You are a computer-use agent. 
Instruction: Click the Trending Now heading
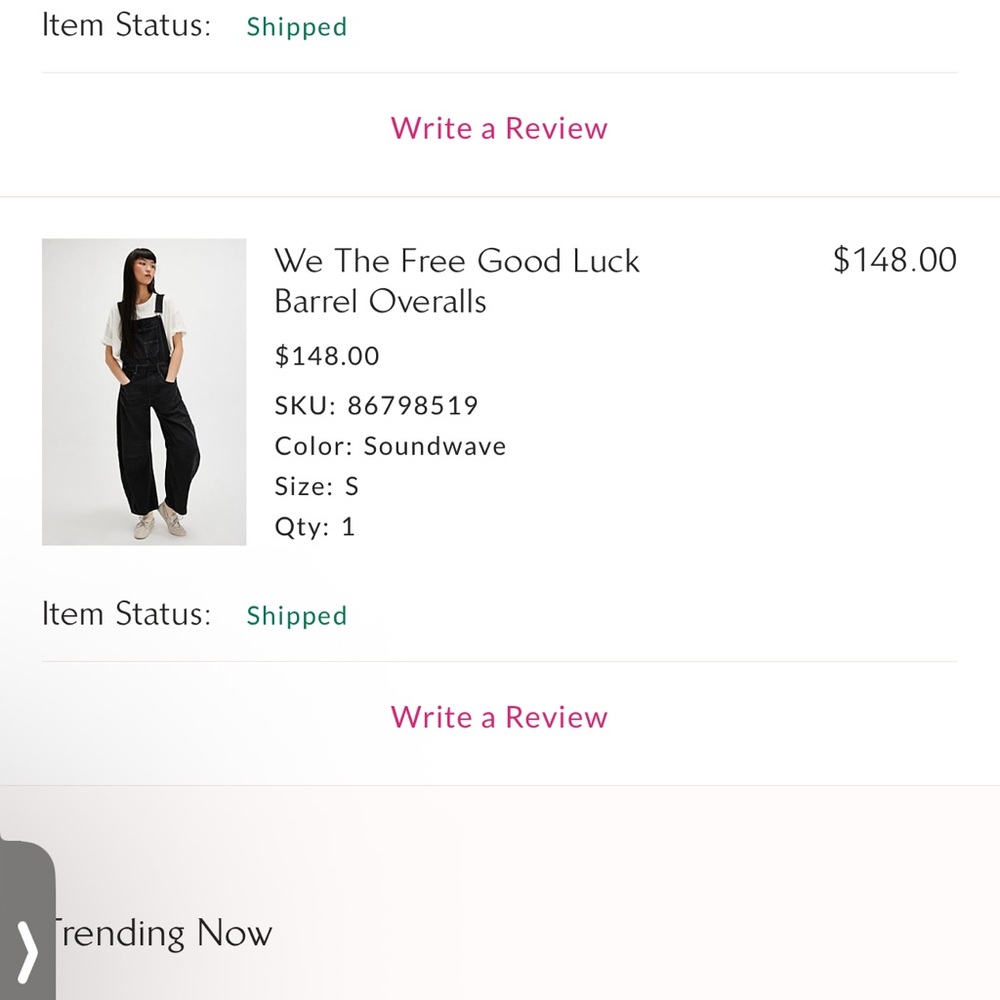pyautogui.click(x=160, y=933)
